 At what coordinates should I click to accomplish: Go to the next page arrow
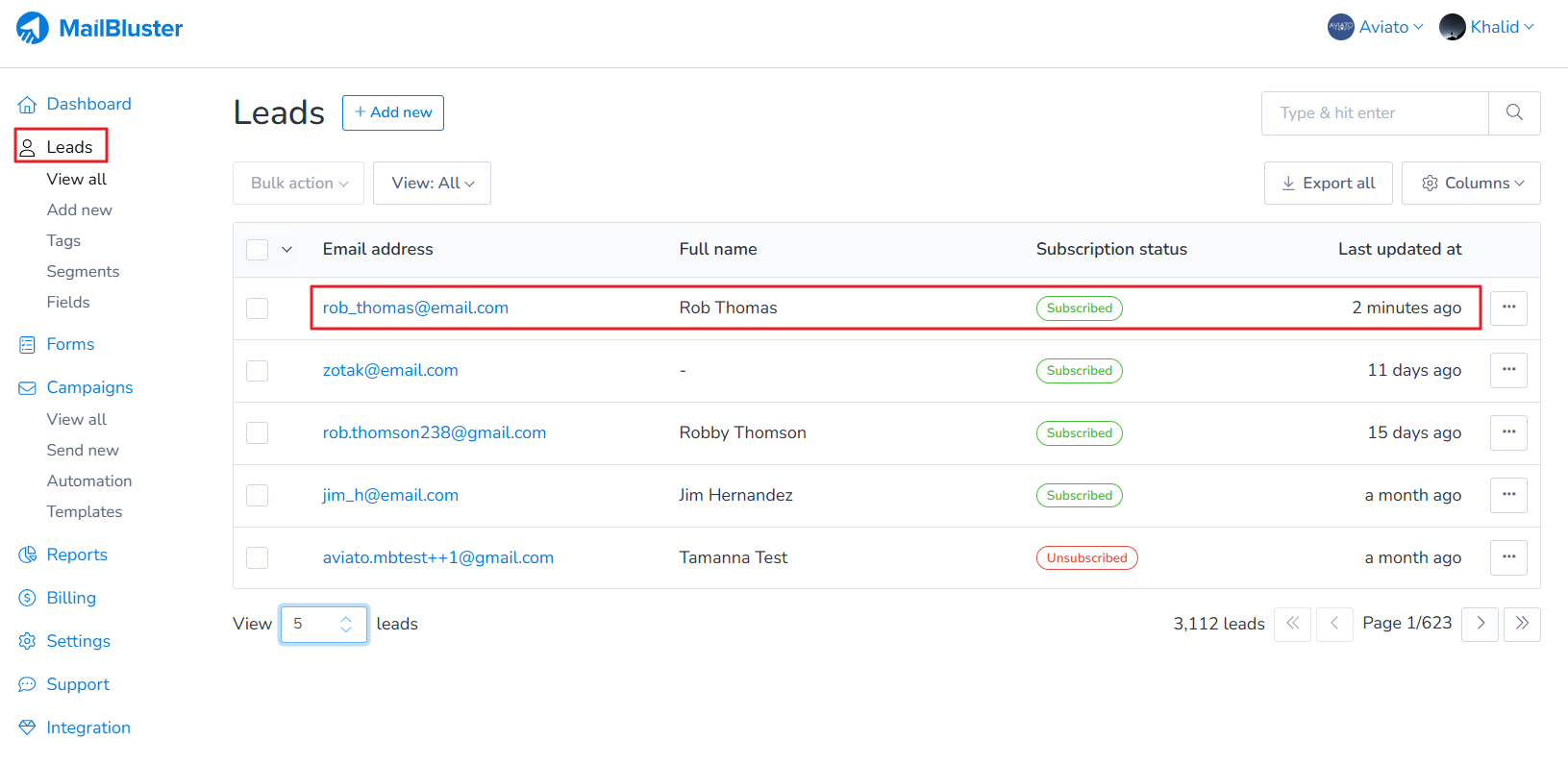point(1480,624)
